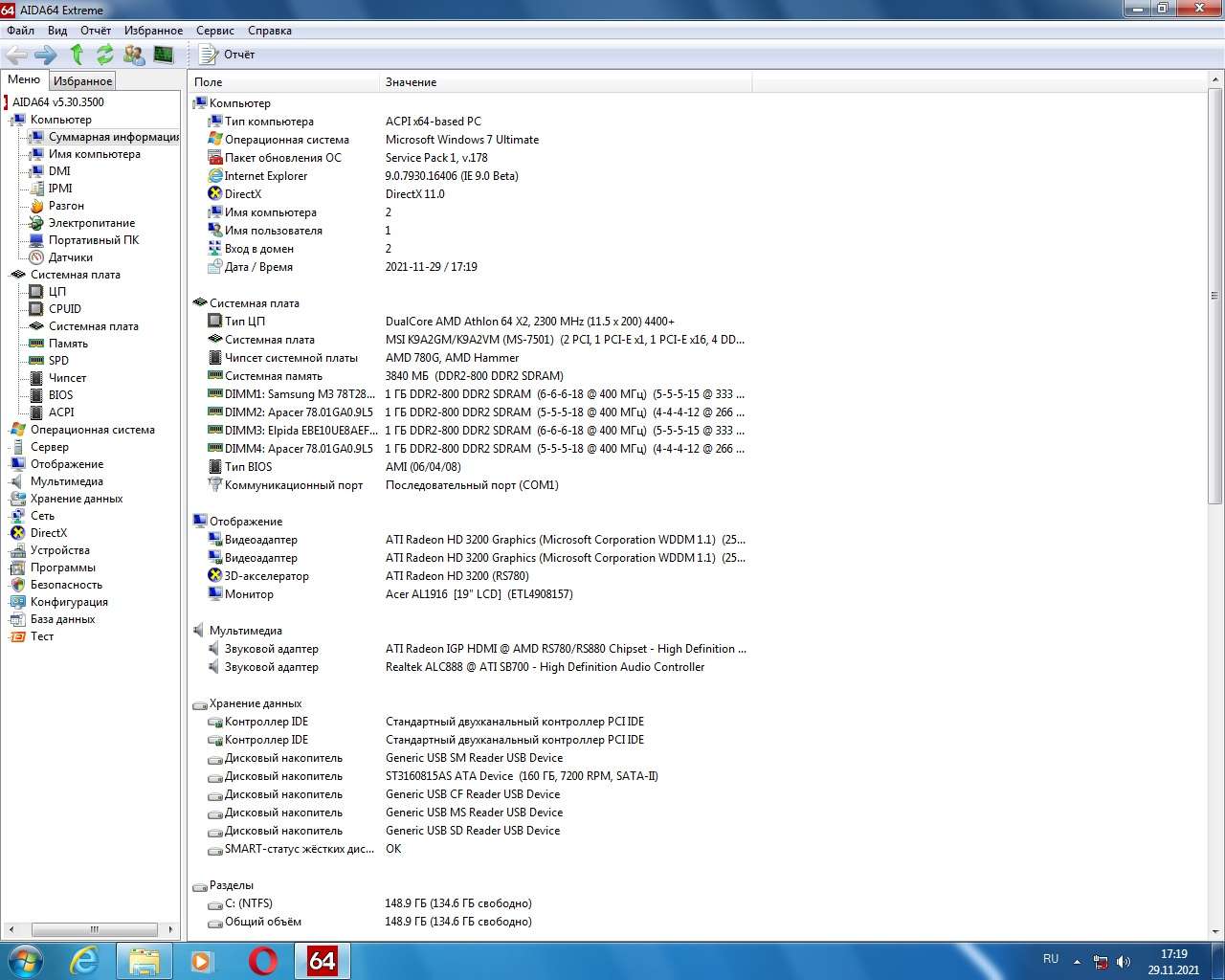Viewport: 1225px width, 980px height.
Task: Click the green Up arrow toolbar icon
Action: (x=78, y=55)
